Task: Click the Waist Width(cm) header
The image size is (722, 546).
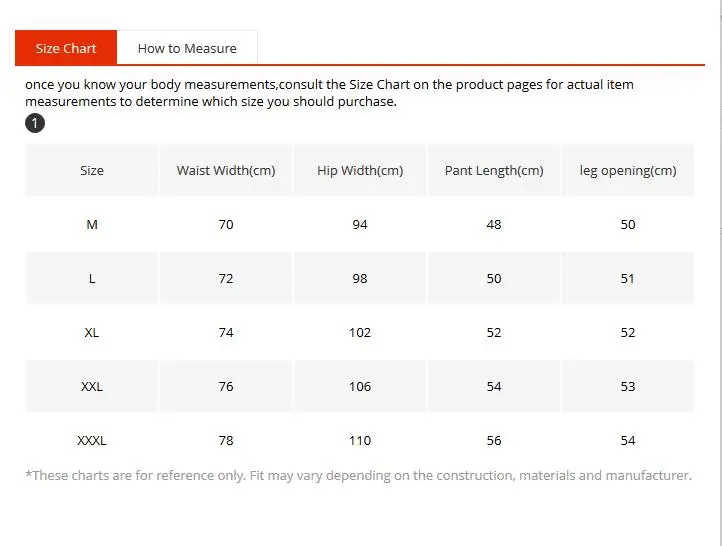Action: coord(226,170)
